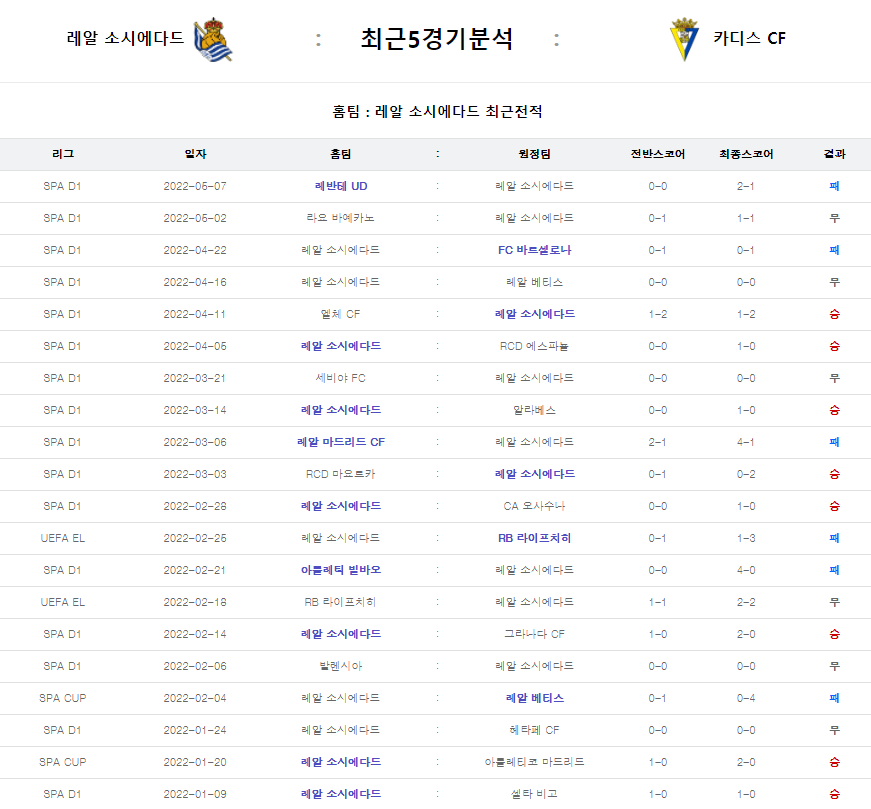This screenshot has height=809, width=871.
Task: Click the Cádiz CF crest logo
Action: (684, 39)
